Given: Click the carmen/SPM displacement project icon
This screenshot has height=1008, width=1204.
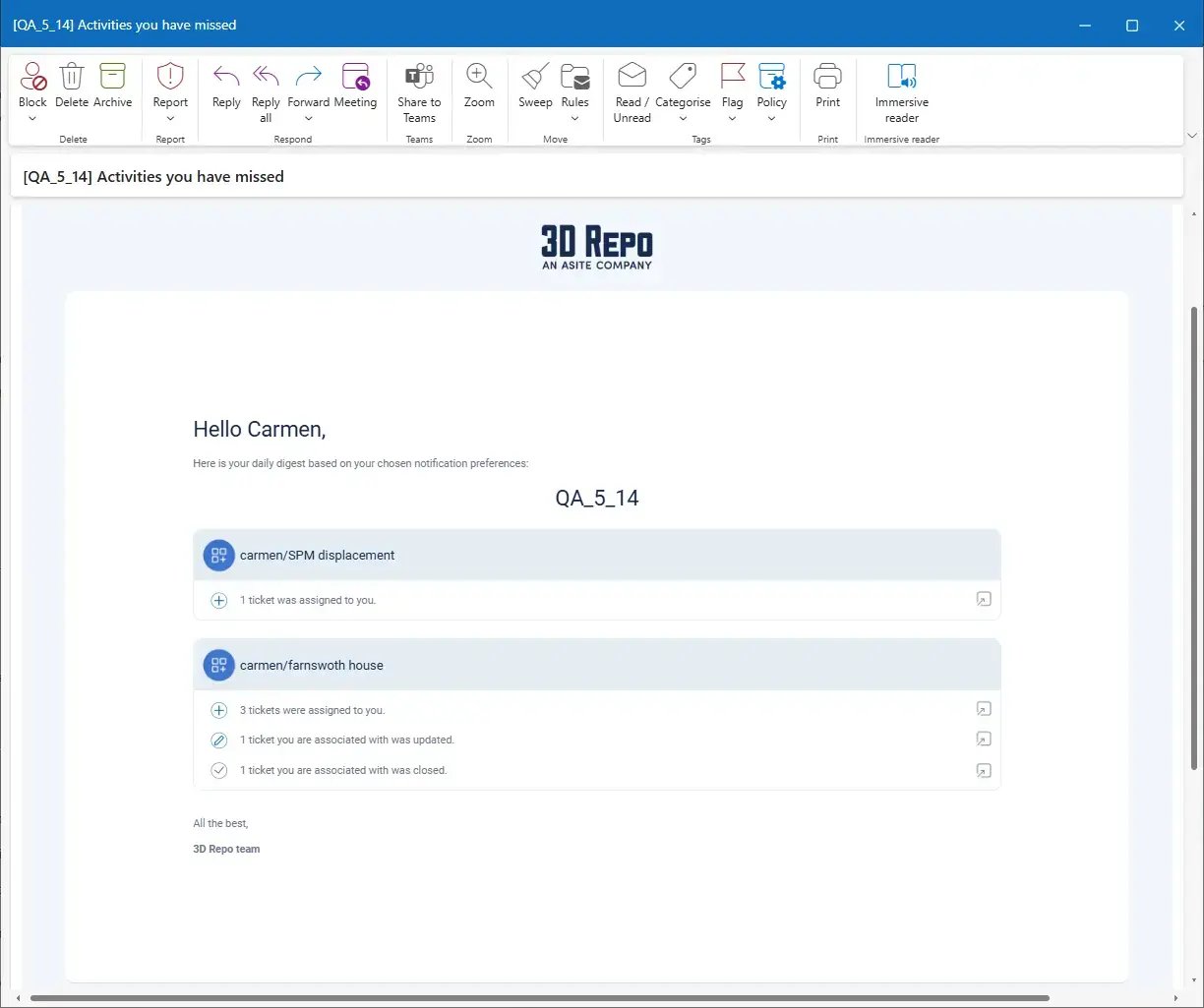Looking at the screenshot, I should pos(218,555).
